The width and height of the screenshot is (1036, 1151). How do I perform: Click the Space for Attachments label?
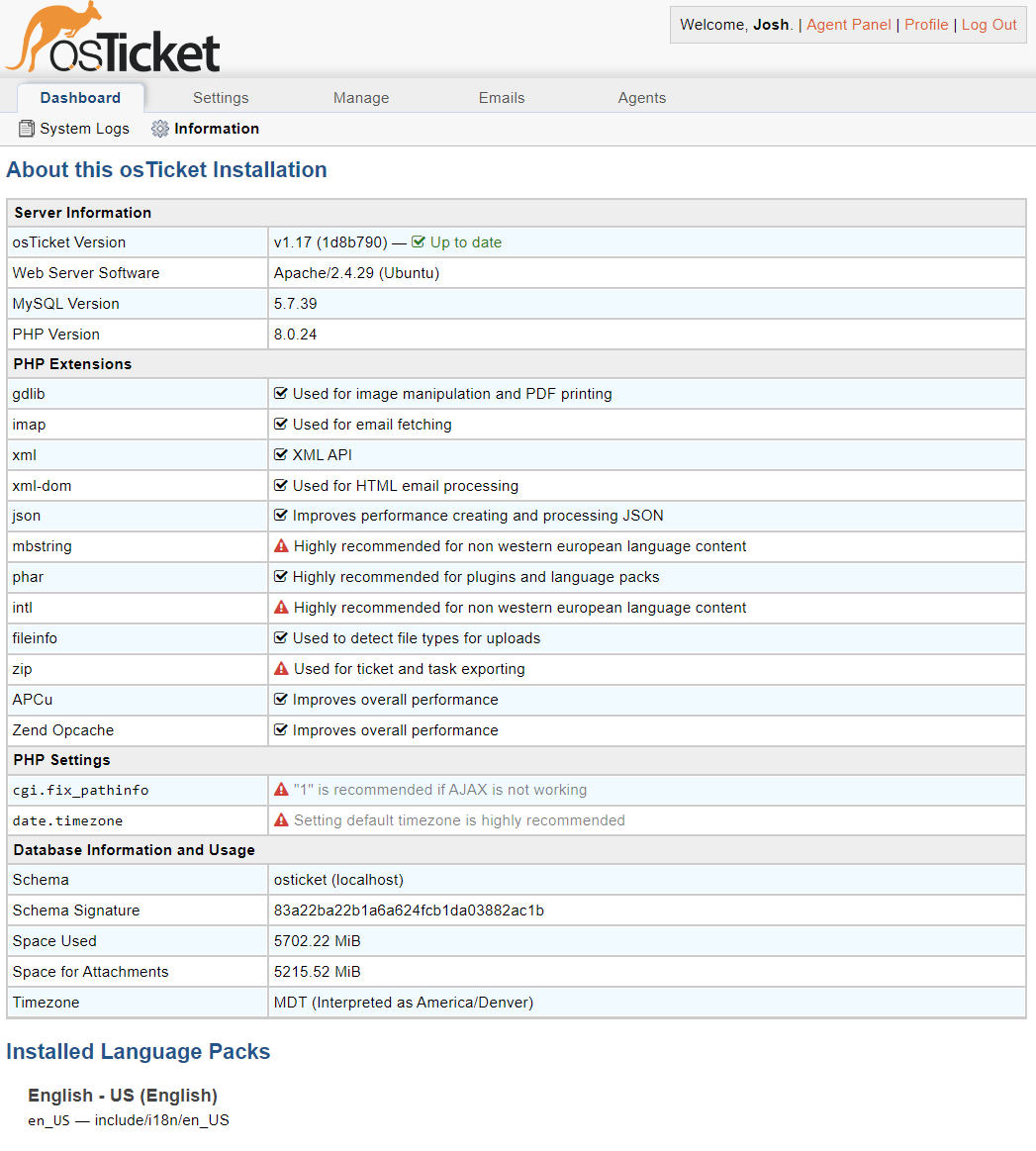90,971
